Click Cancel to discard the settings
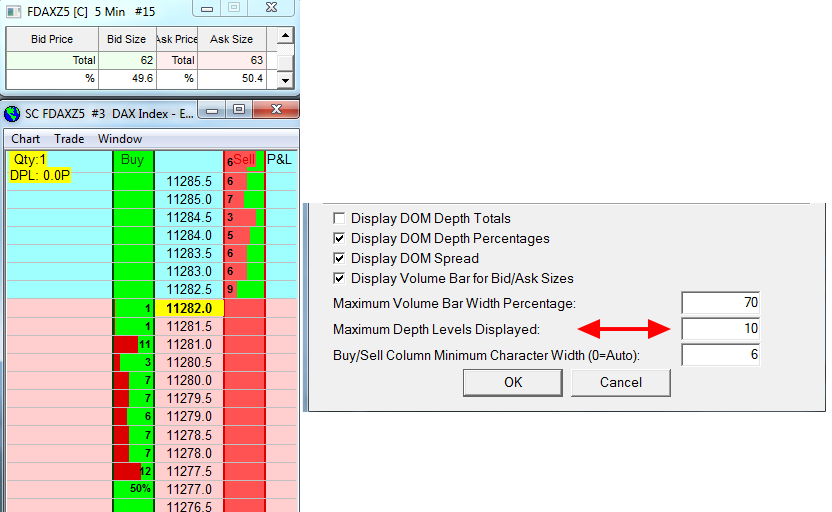The image size is (832, 512). 621,383
